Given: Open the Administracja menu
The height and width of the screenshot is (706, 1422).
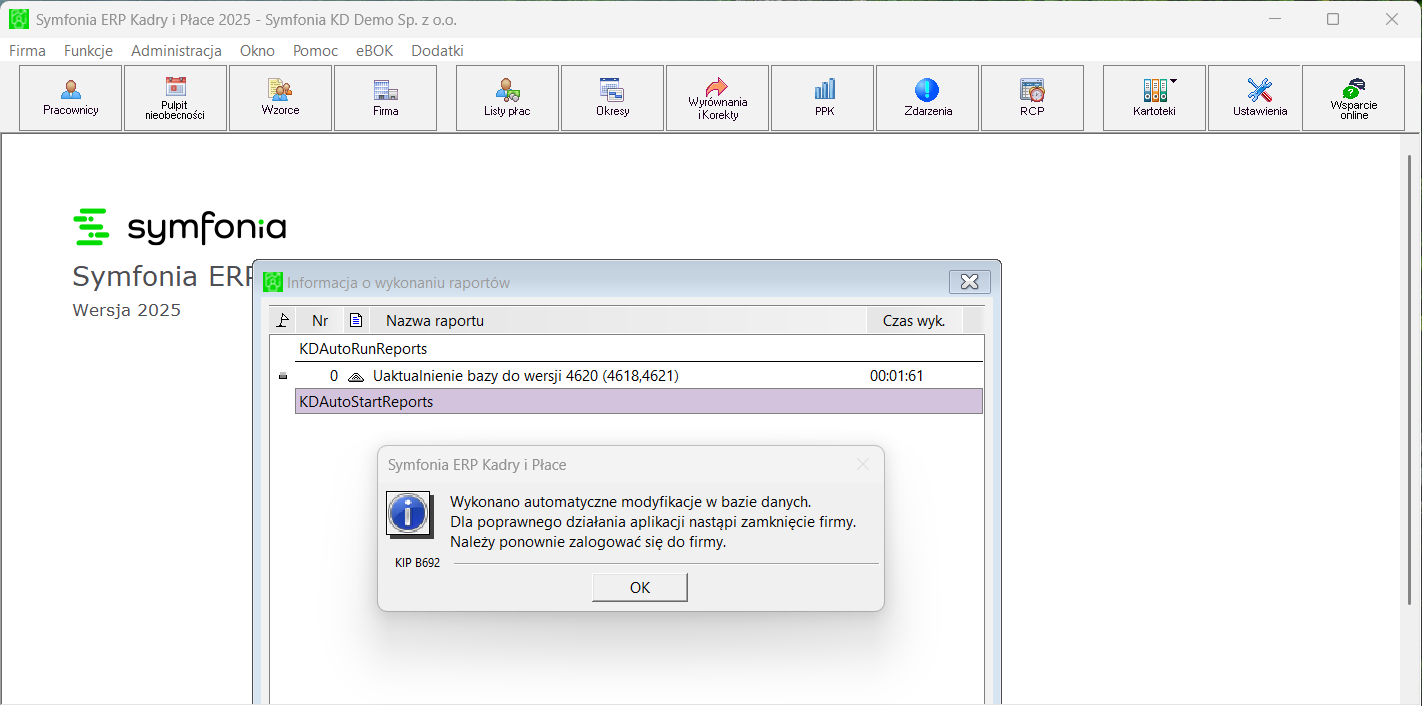Looking at the screenshot, I should coord(176,51).
